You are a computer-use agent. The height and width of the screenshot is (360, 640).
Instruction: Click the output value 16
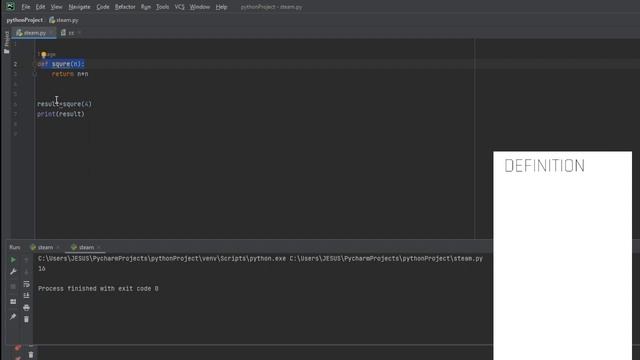(x=42, y=269)
